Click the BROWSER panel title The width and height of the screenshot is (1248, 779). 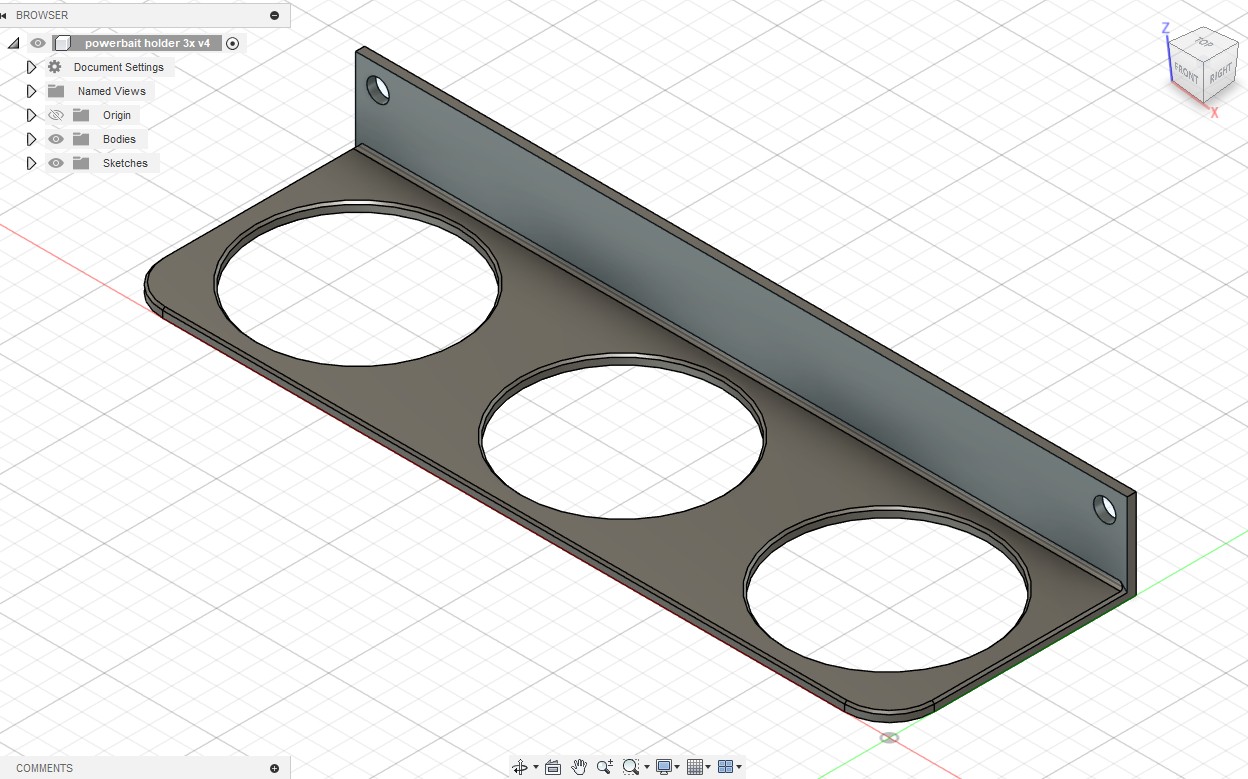42,15
